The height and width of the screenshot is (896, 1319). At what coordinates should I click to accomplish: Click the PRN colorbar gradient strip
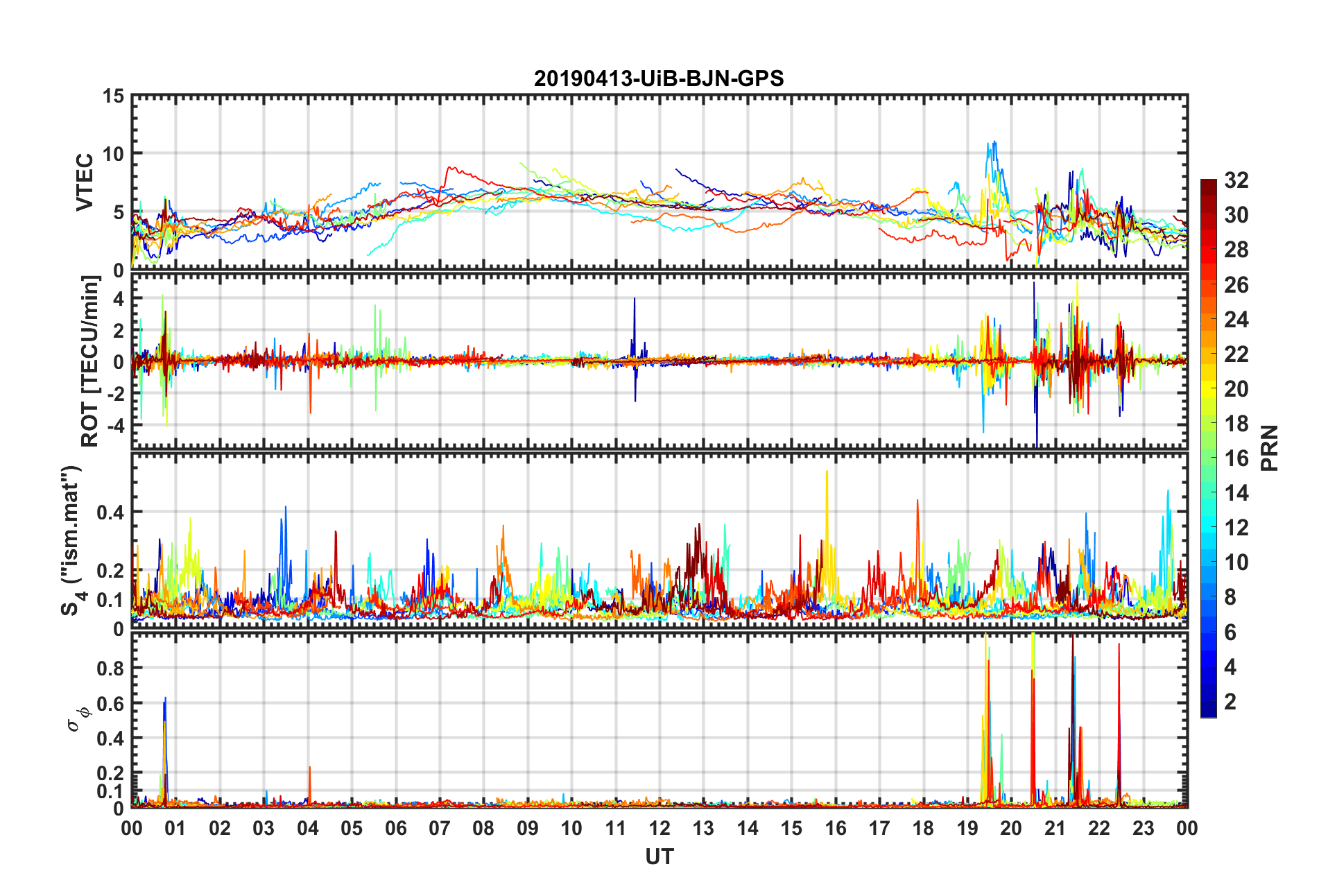tap(1209, 448)
